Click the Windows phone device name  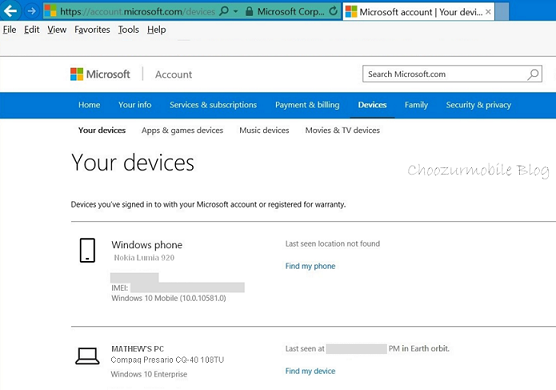coord(147,245)
